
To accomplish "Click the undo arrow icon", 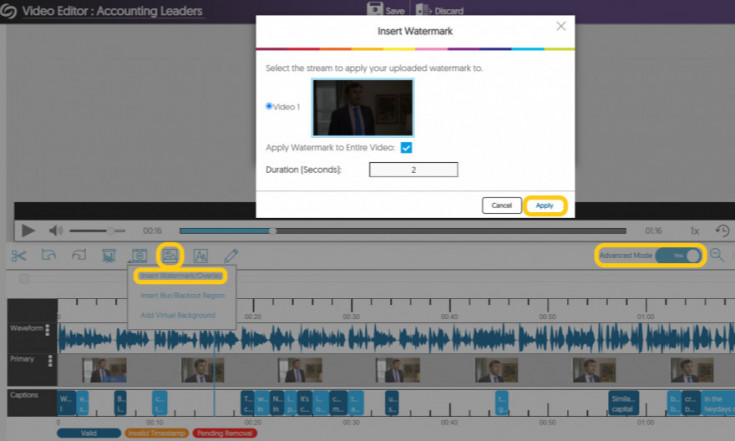I will (x=49, y=255).
